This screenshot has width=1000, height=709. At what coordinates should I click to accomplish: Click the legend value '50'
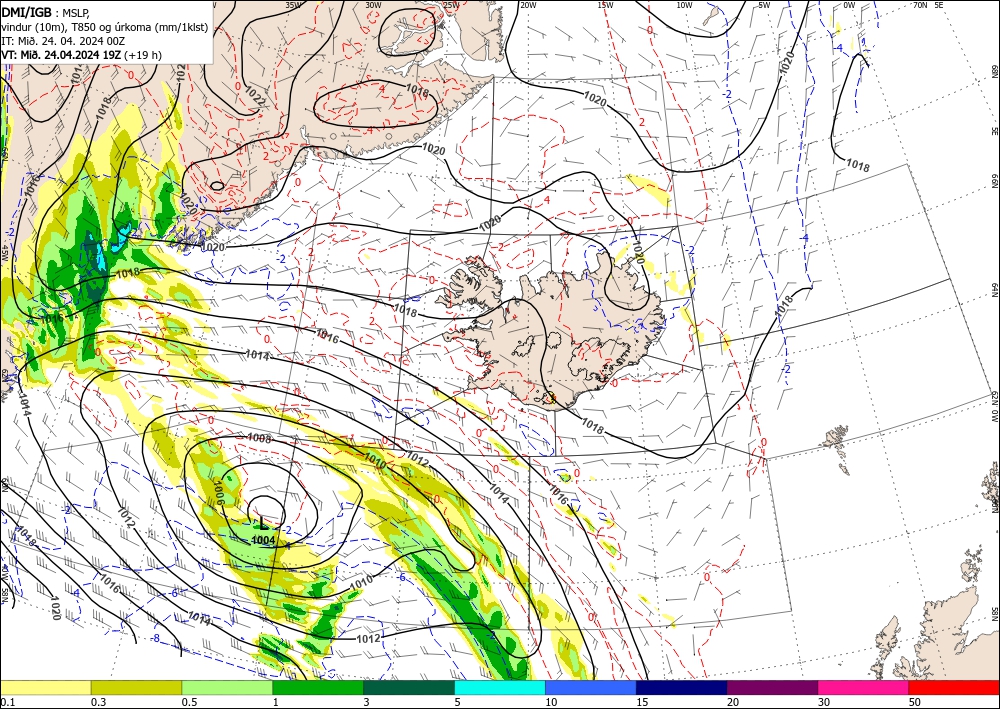tap(915, 702)
